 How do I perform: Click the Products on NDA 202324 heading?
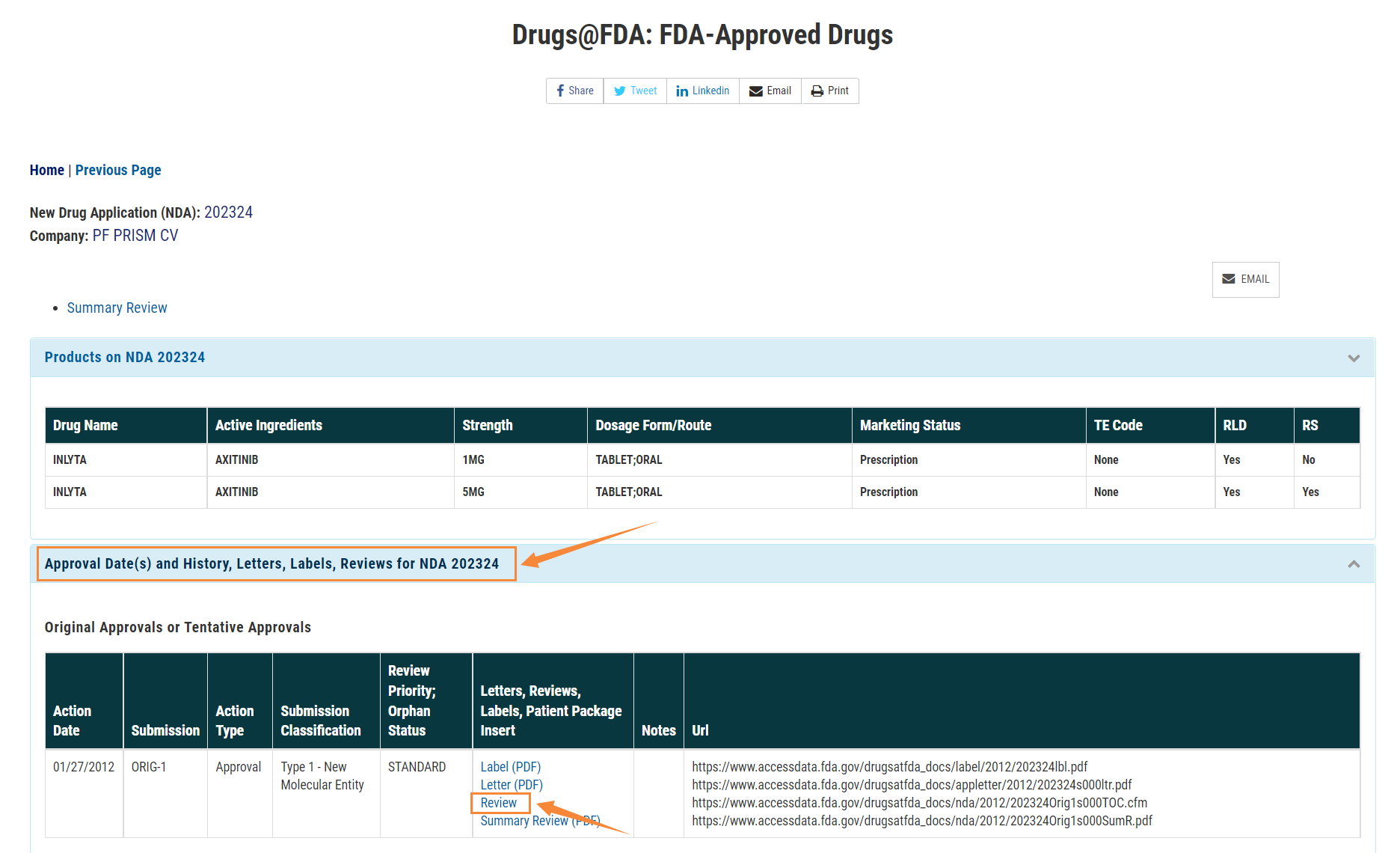click(125, 358)
